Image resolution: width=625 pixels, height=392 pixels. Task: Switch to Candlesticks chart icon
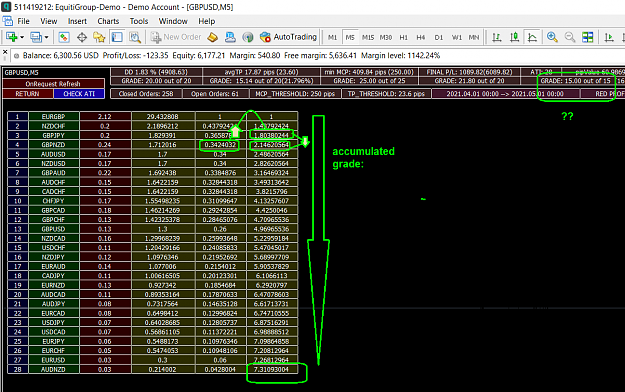(515, 37)
